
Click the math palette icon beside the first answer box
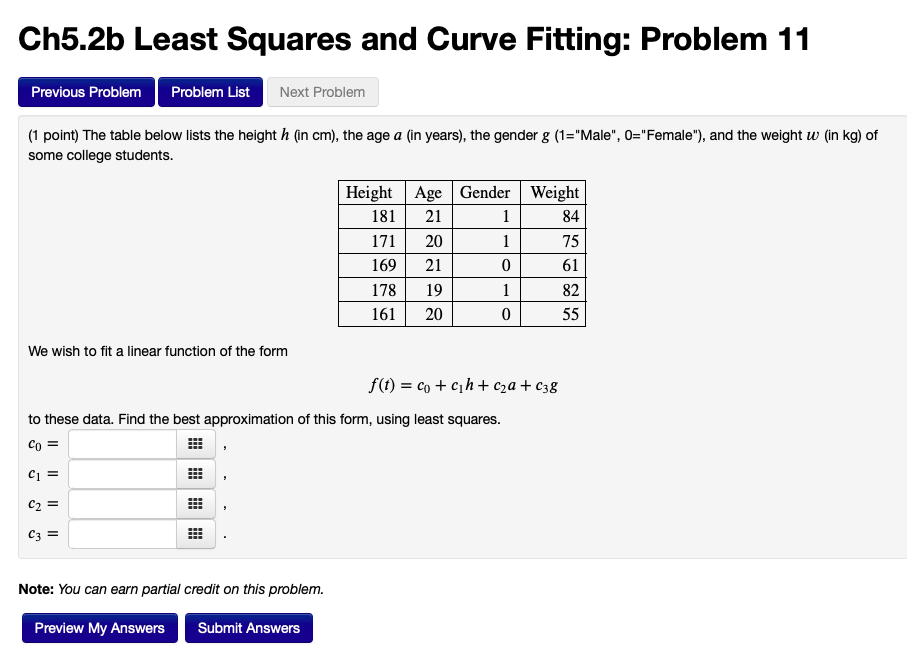coord(196,443)
